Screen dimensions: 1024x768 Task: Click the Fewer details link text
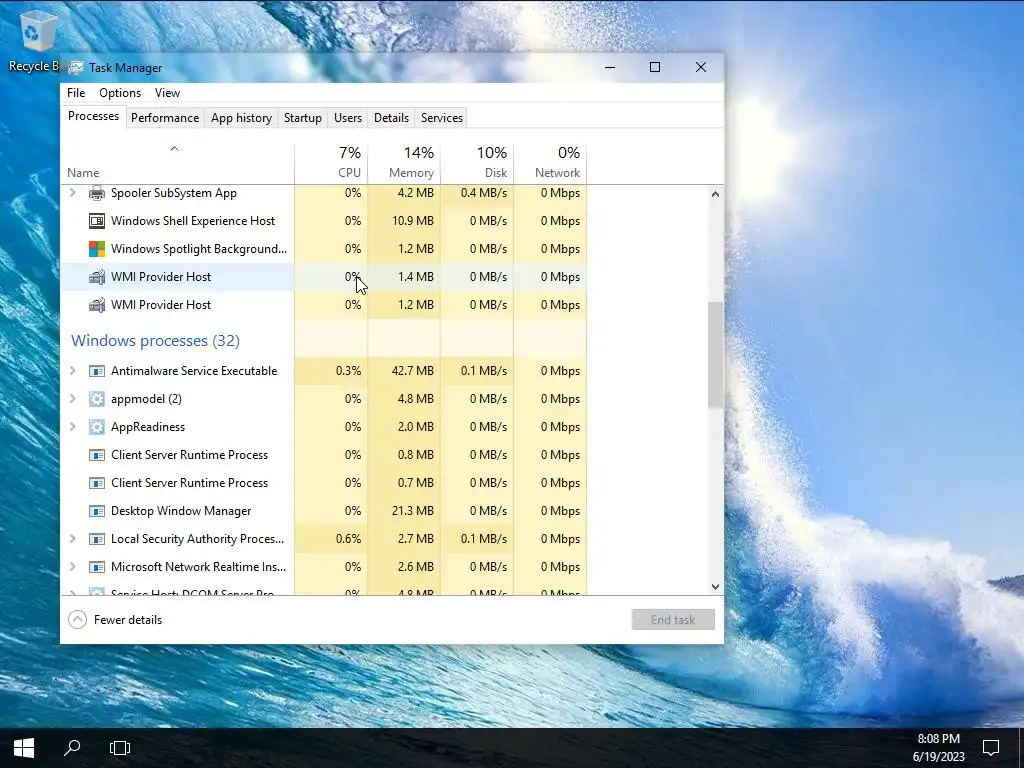[x=128, y=620]
